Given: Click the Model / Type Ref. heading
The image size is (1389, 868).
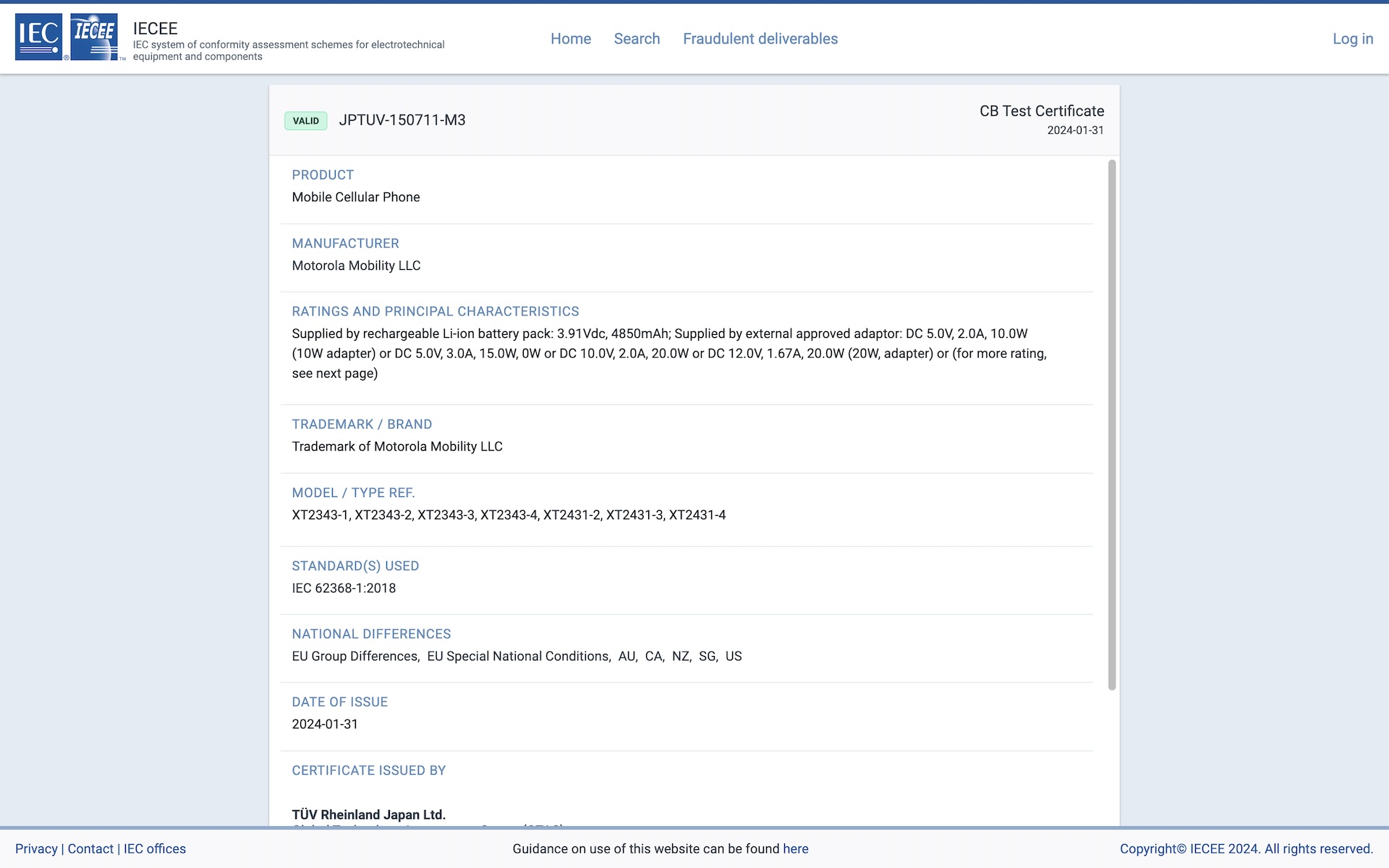Looking at the screenshot, I should point(353,493).
